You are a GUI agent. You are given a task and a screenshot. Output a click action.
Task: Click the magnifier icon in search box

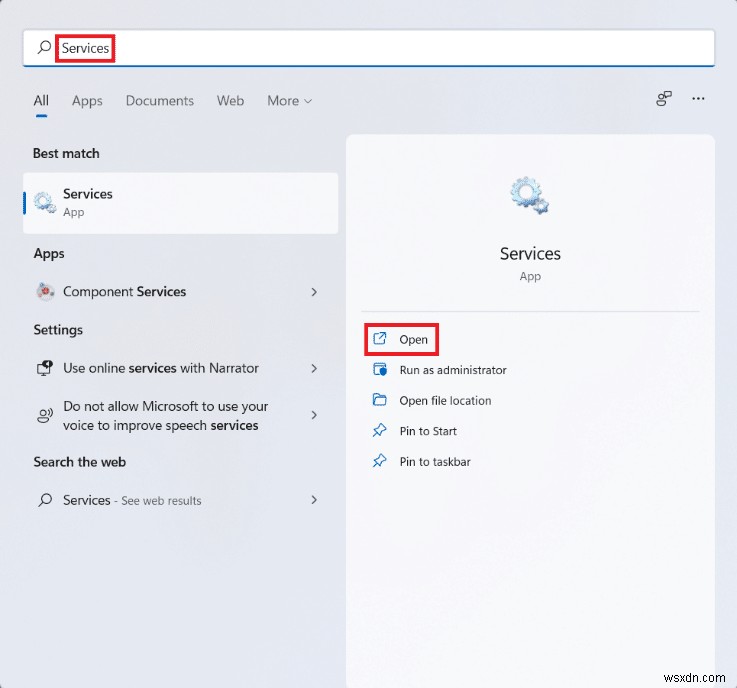point(44,47)
